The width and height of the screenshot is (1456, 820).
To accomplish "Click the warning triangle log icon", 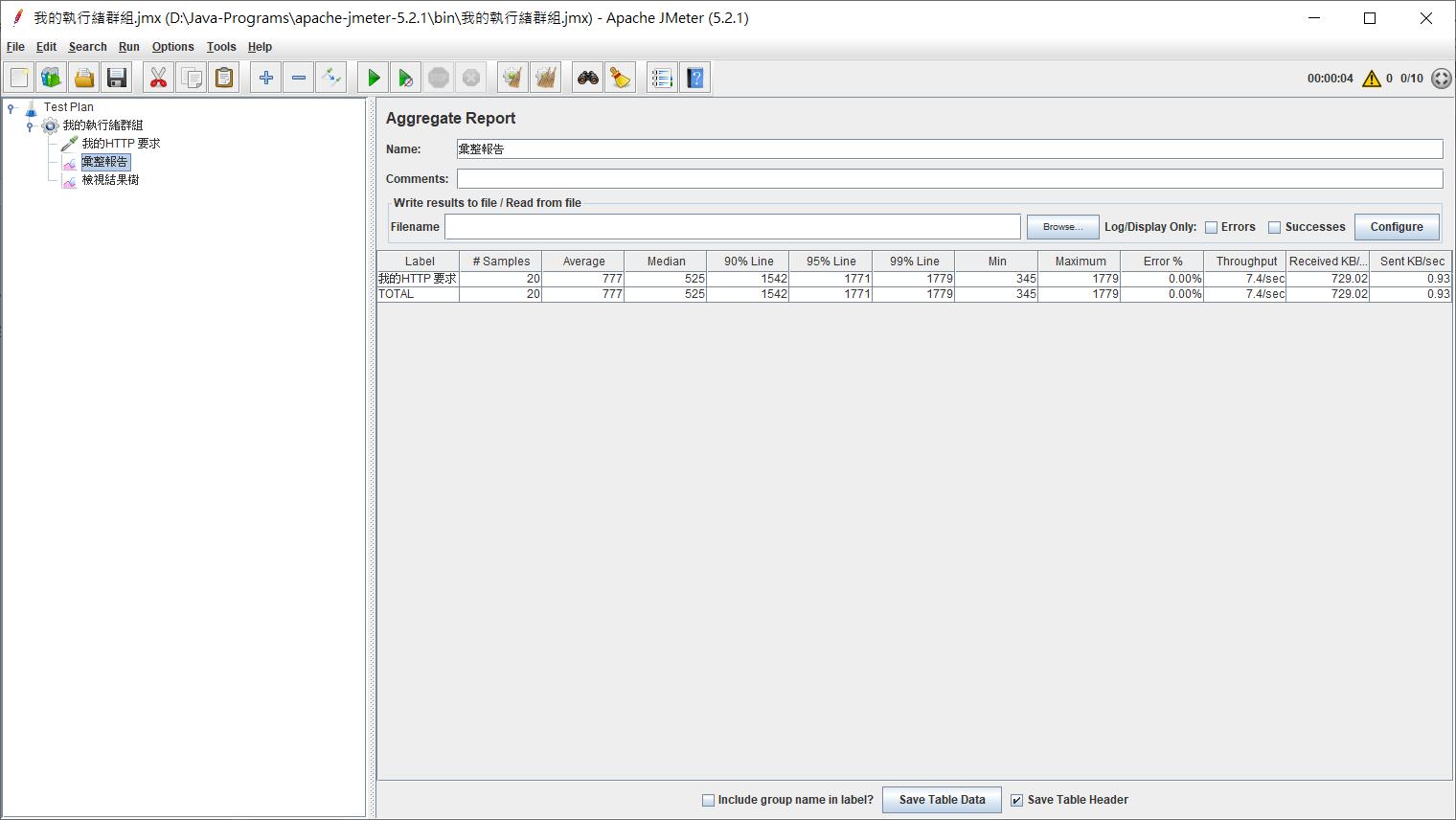I will (x=1372, y=79).
